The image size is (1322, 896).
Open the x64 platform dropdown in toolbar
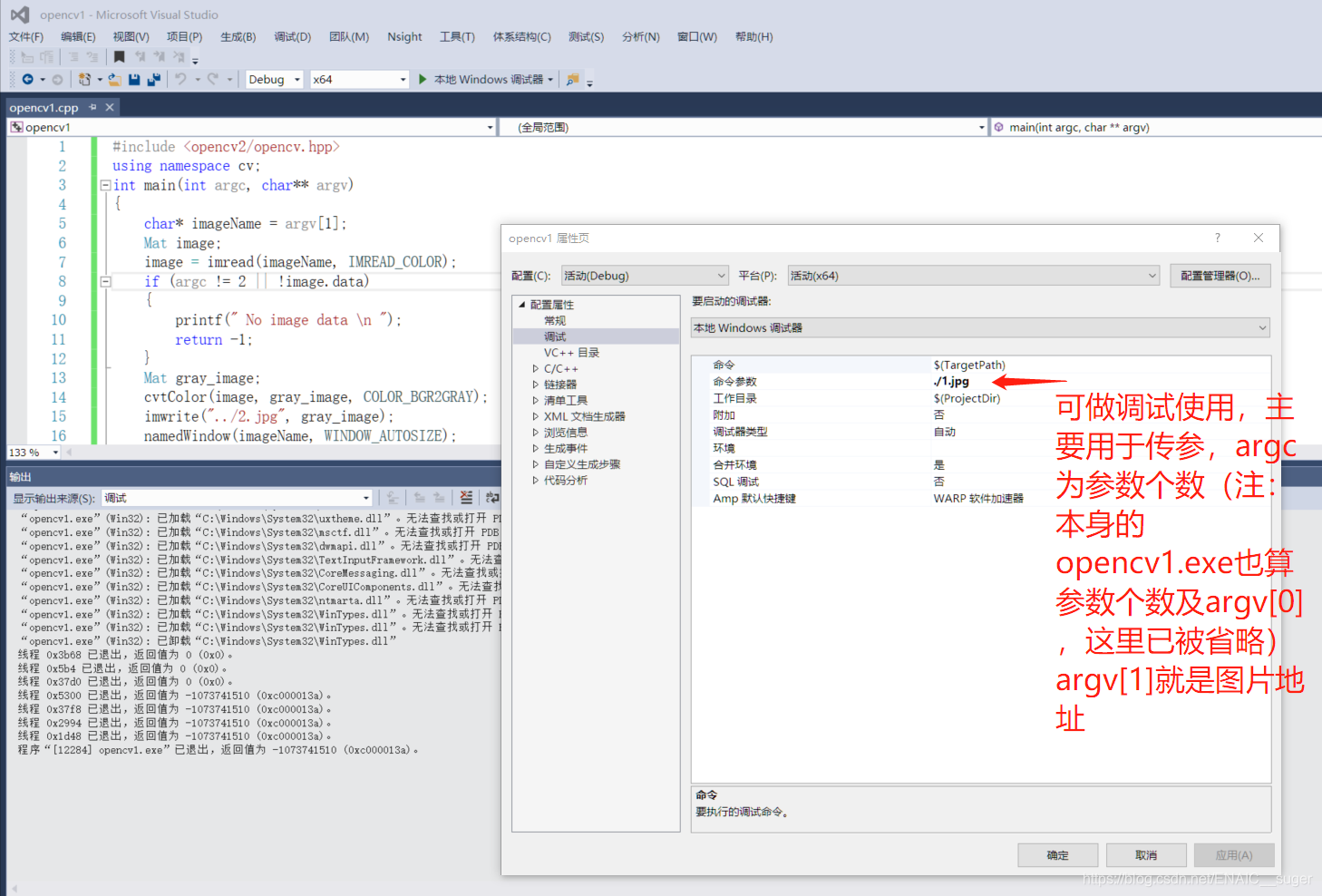(x=360, y=80)
